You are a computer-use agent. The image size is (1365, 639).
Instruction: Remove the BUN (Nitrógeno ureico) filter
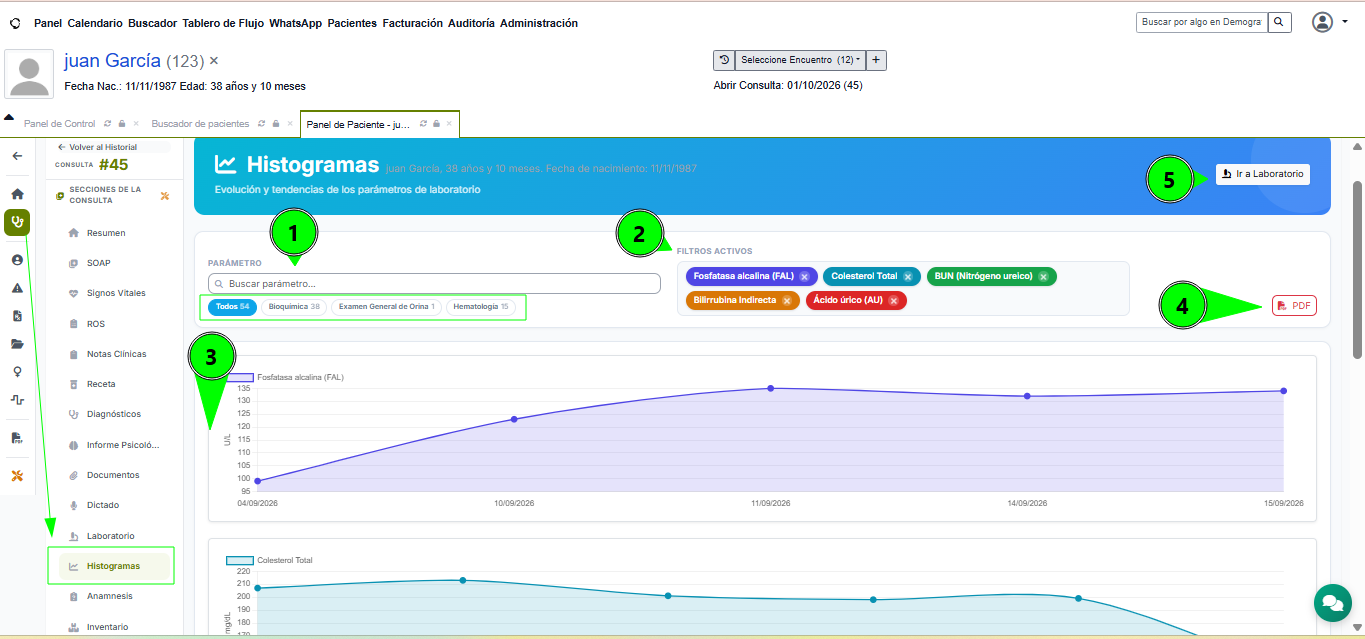(x=1043, y=276)
